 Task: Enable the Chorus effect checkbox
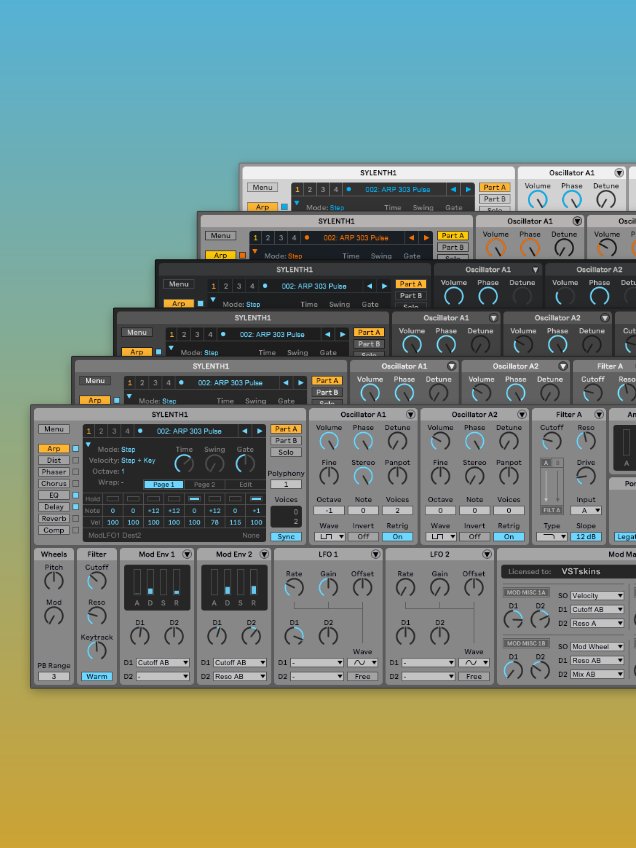coord(76,483)
